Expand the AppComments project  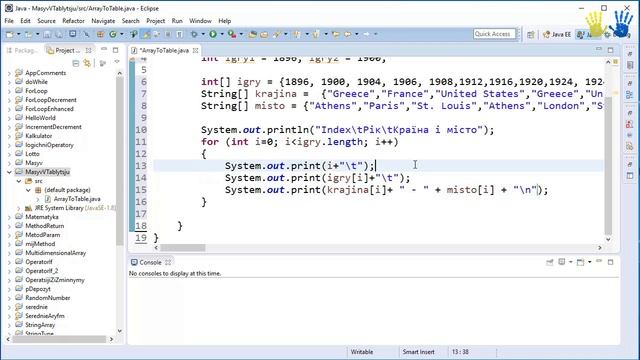point(9,73)
